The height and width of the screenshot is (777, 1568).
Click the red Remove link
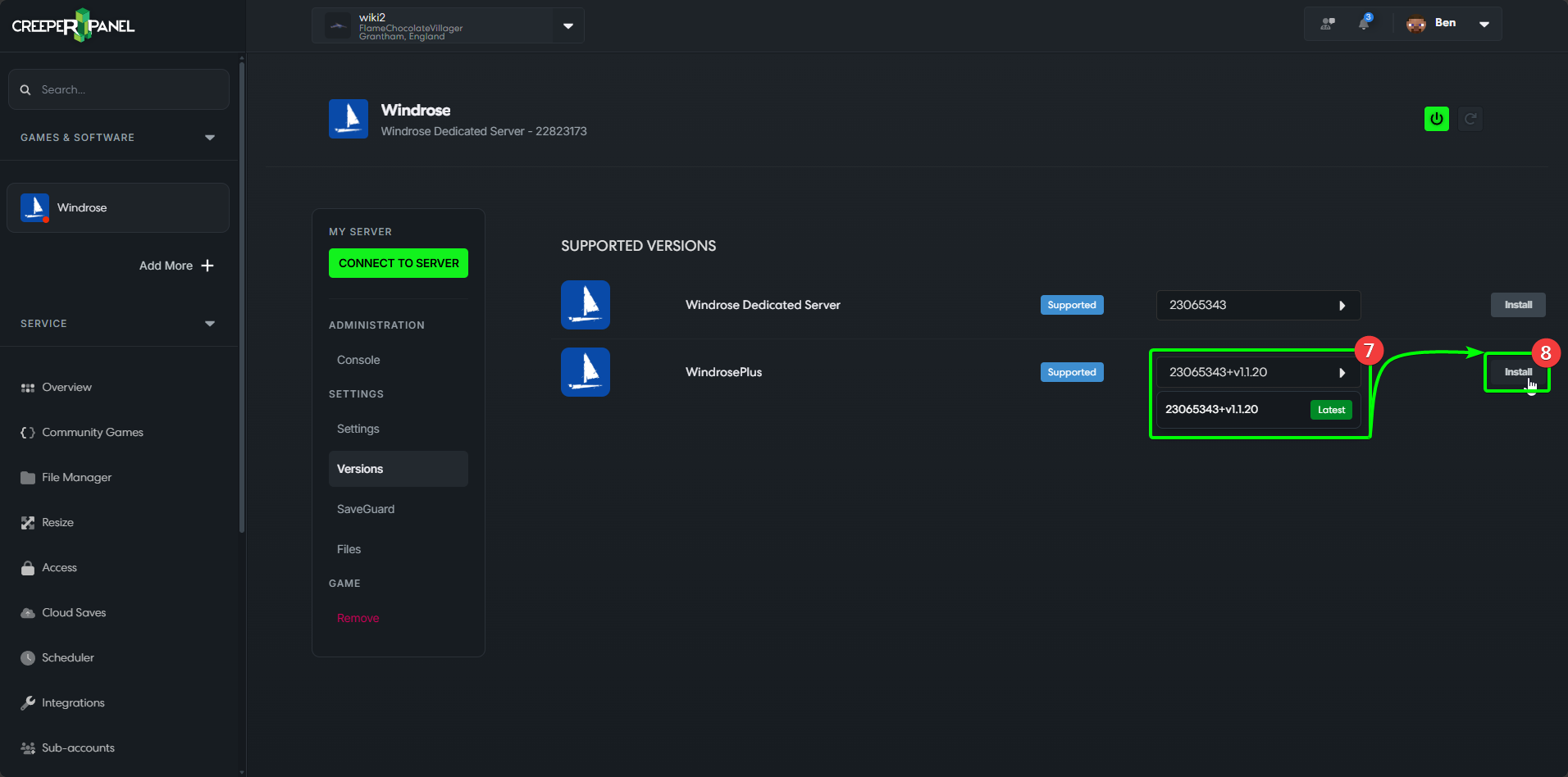pyautogui.click(x=358, y=618)
